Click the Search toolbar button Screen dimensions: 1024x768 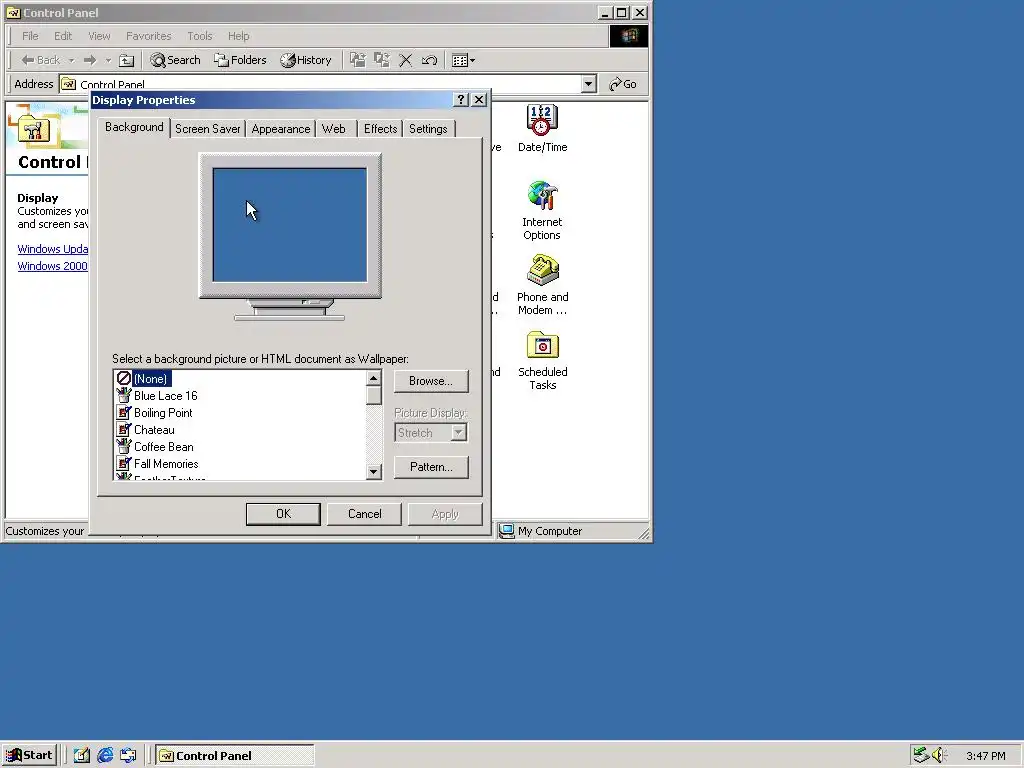coord(175,60)
